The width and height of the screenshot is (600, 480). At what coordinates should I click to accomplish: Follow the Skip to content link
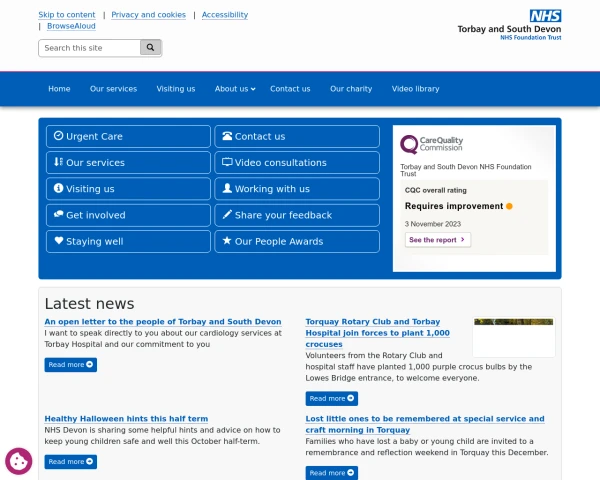pos(67,15)
